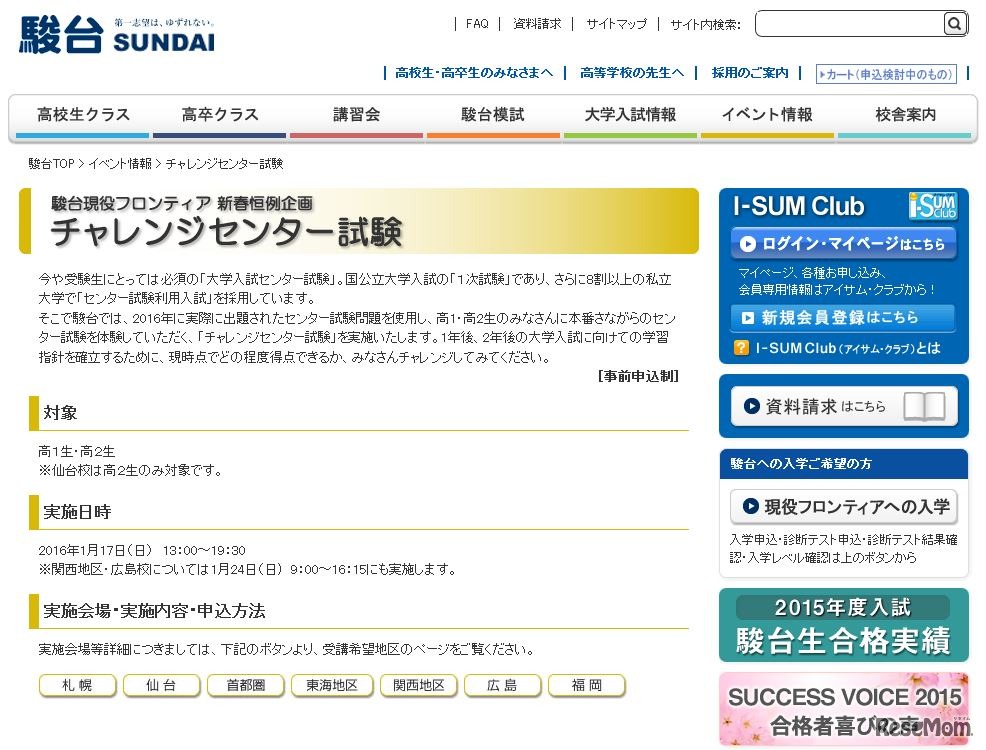Select the 高校生クラス menu tab
Screen dimensions: 986x750
83,116
